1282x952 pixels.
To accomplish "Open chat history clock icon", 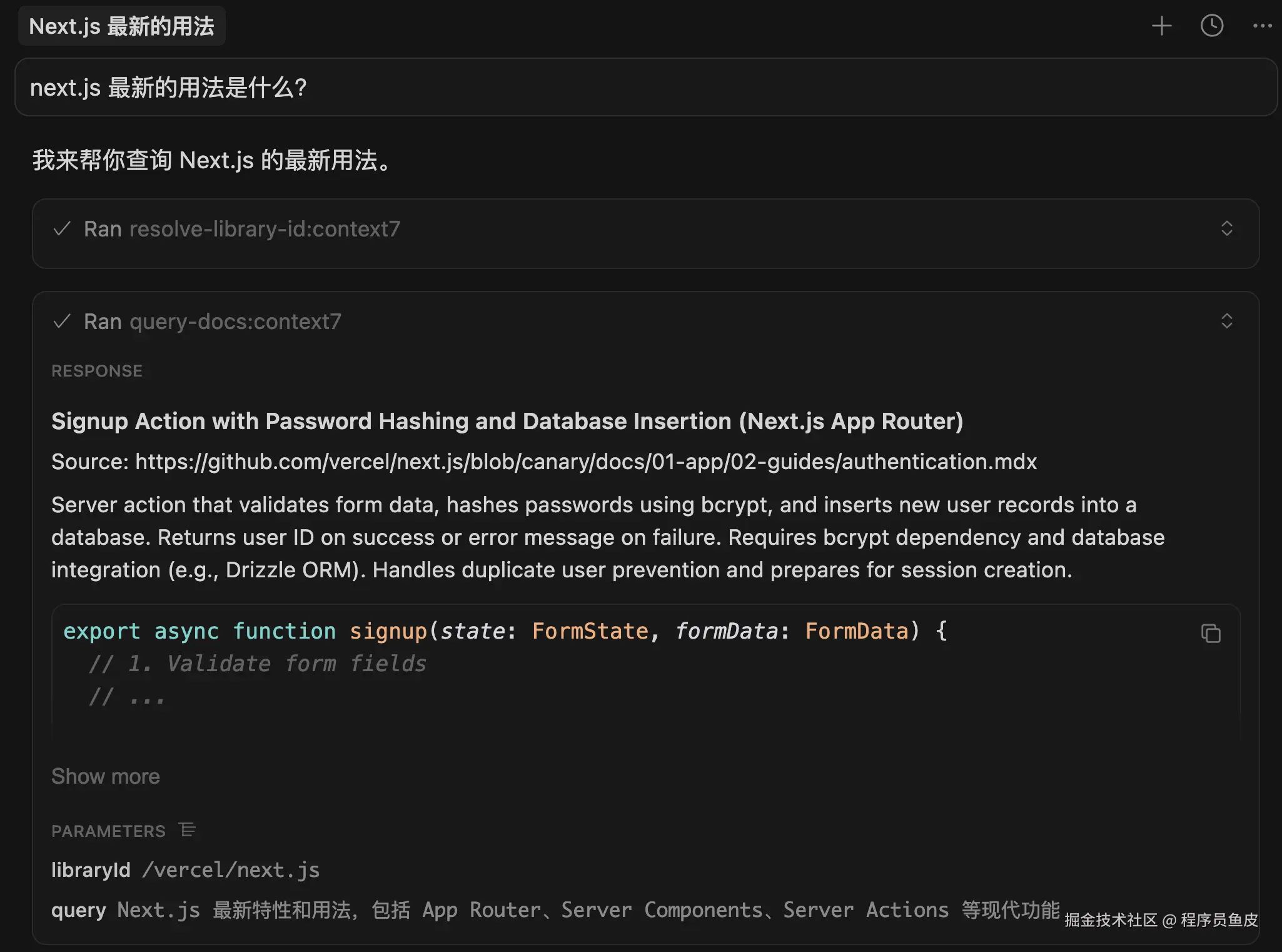I will pyautogui.click(x=1211, y=26).
